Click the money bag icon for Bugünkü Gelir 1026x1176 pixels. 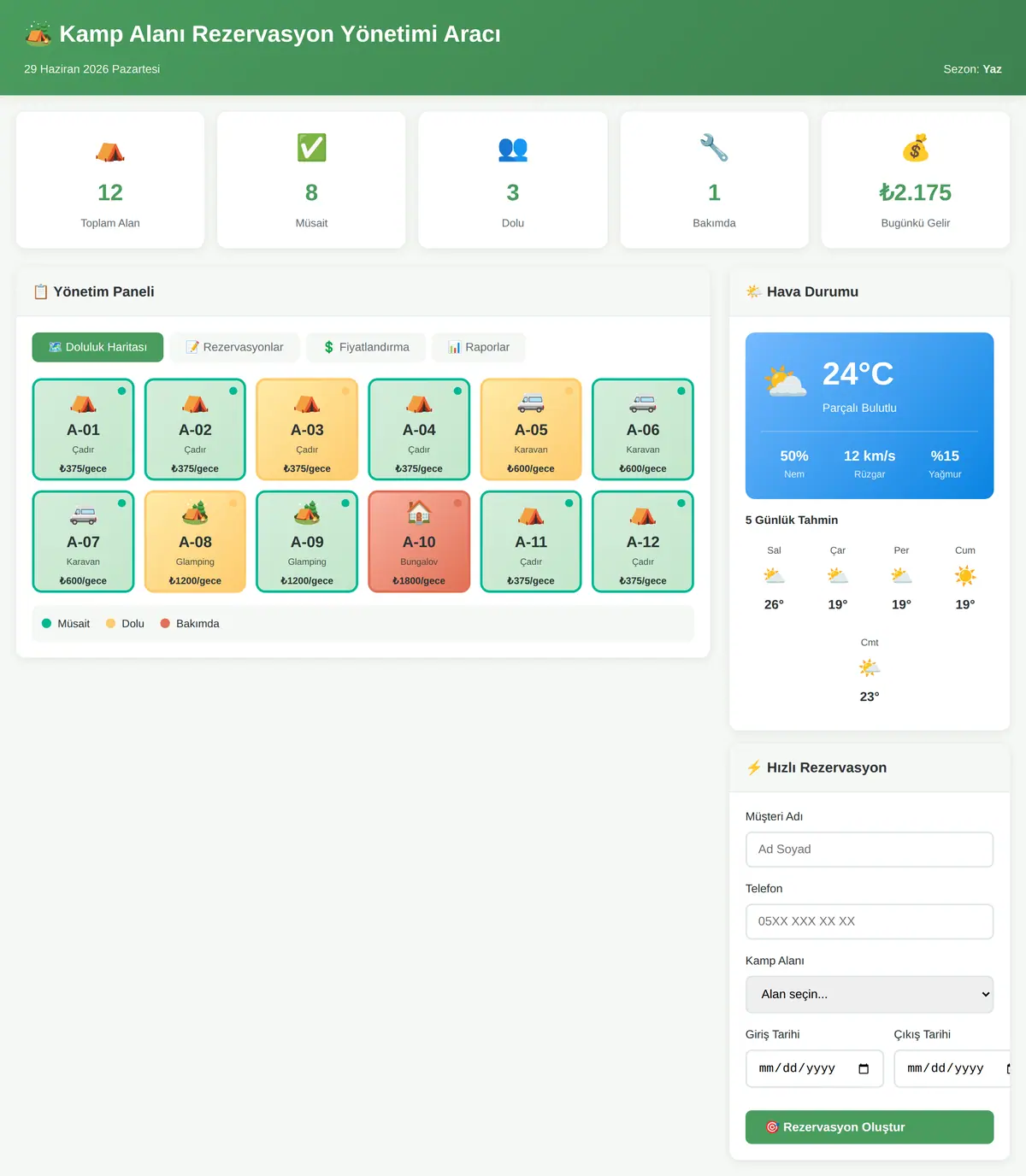(x=916, y=148)
